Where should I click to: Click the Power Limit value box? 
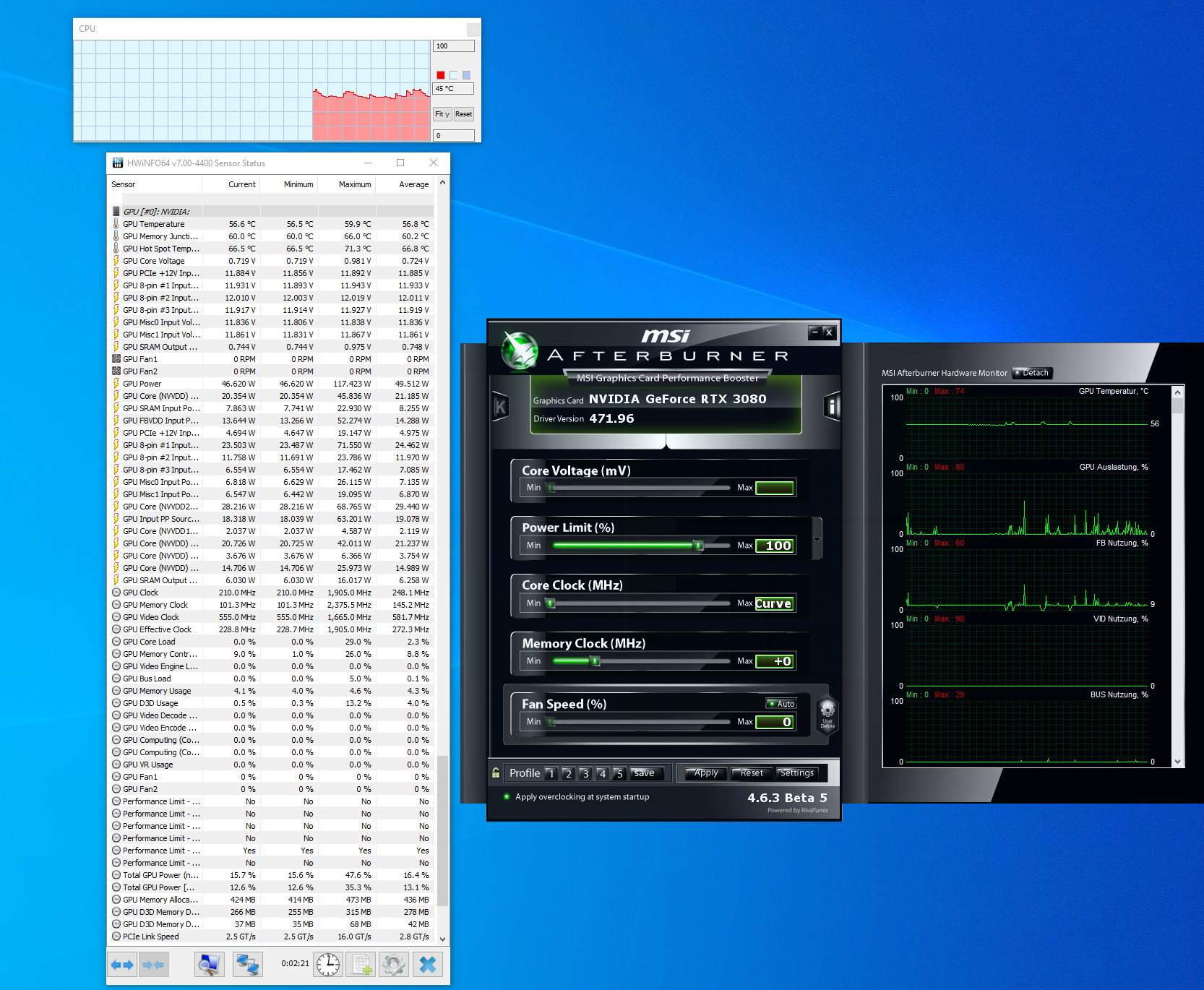[775, 546]
